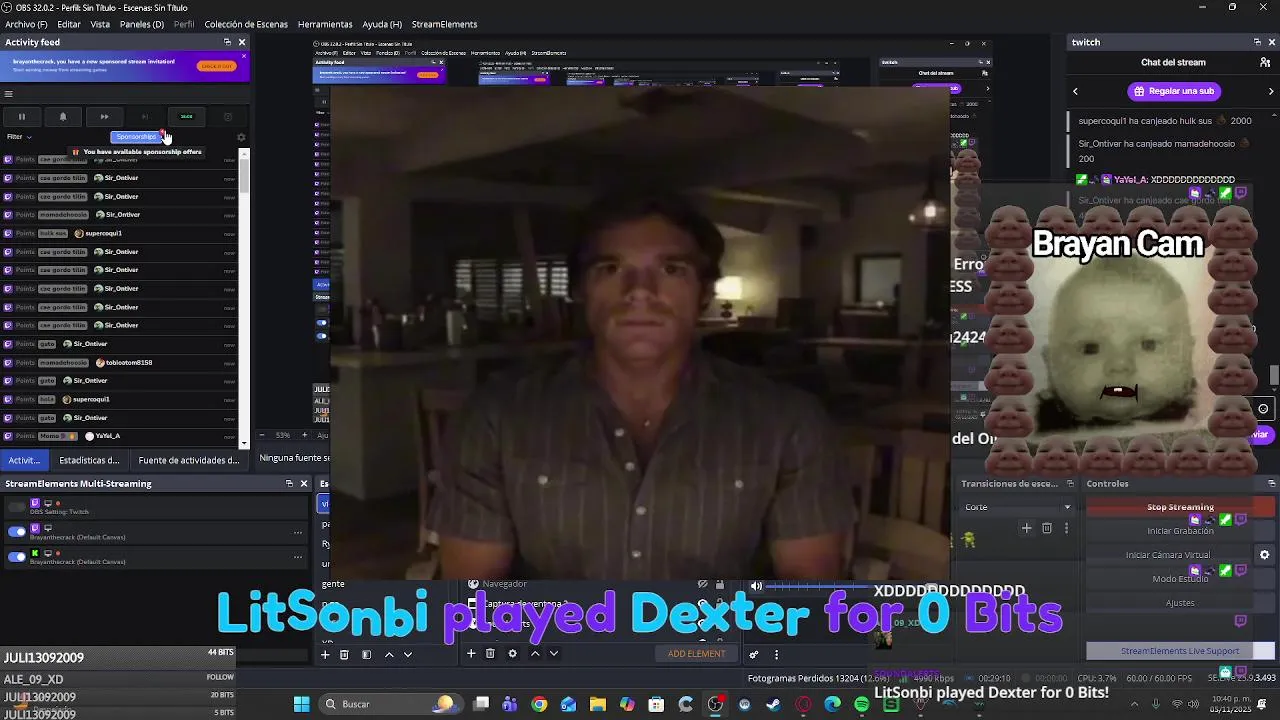
Task: Open source properties gear icon
Action: coord(512,653)
